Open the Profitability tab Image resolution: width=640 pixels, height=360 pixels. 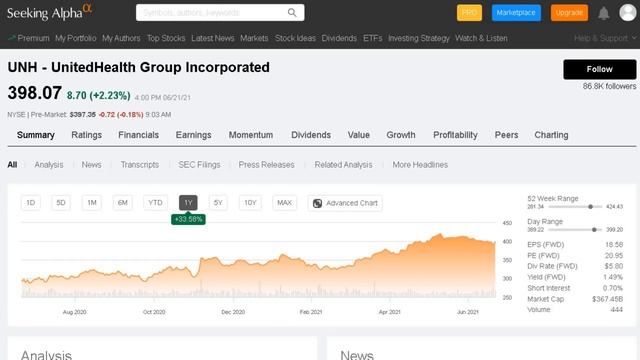pos(455,135)
